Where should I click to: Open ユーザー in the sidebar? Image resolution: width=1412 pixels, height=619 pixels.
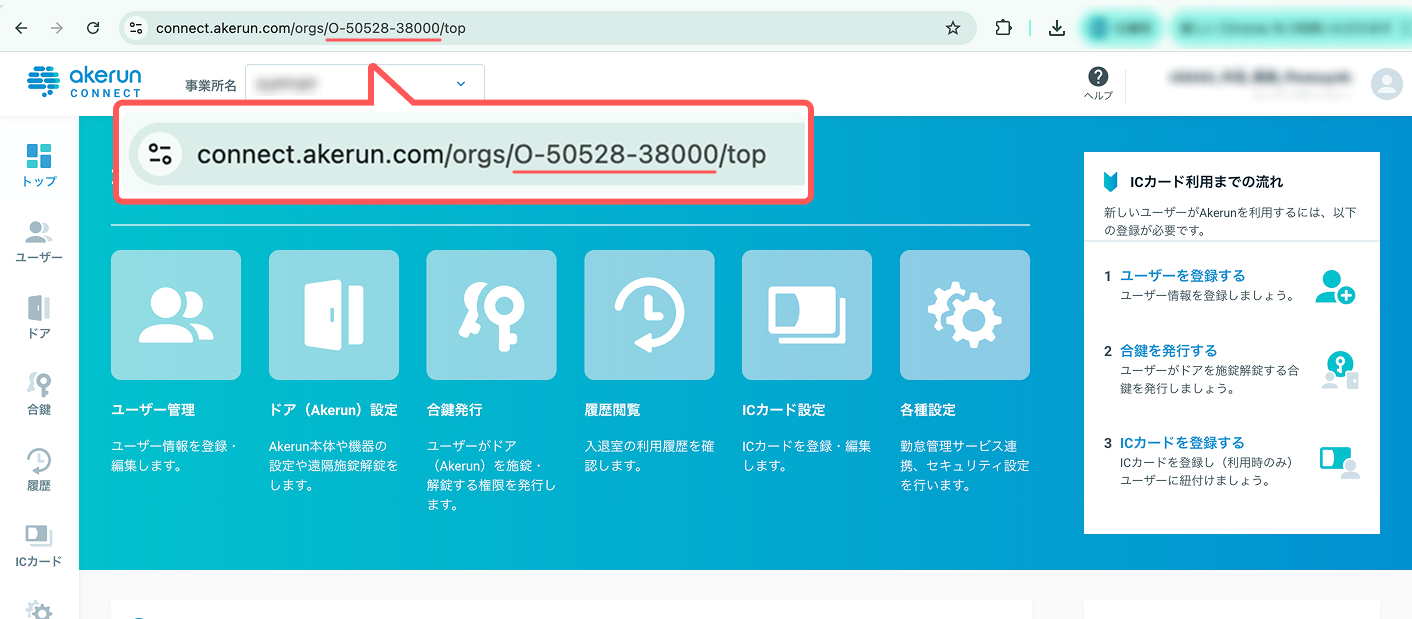39,241
